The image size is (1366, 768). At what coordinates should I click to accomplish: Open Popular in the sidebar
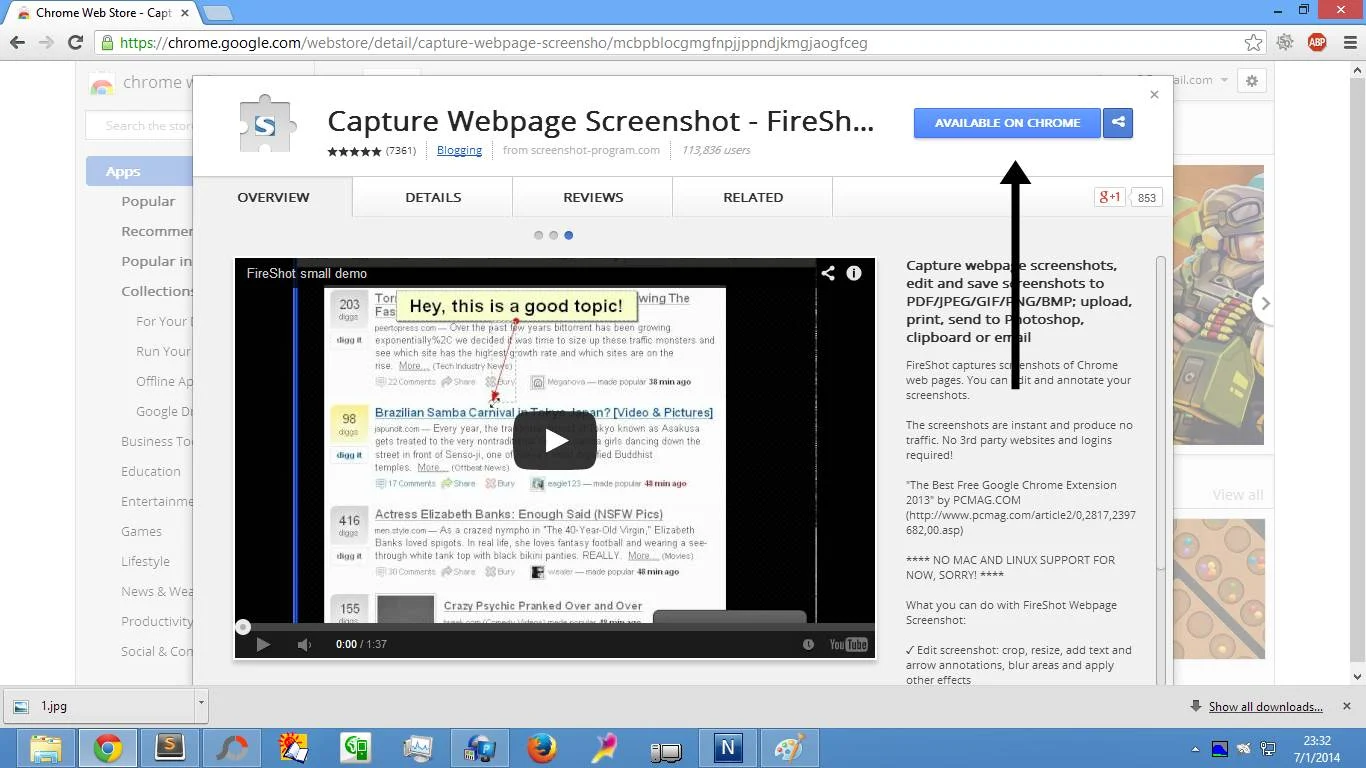(148, 201)
